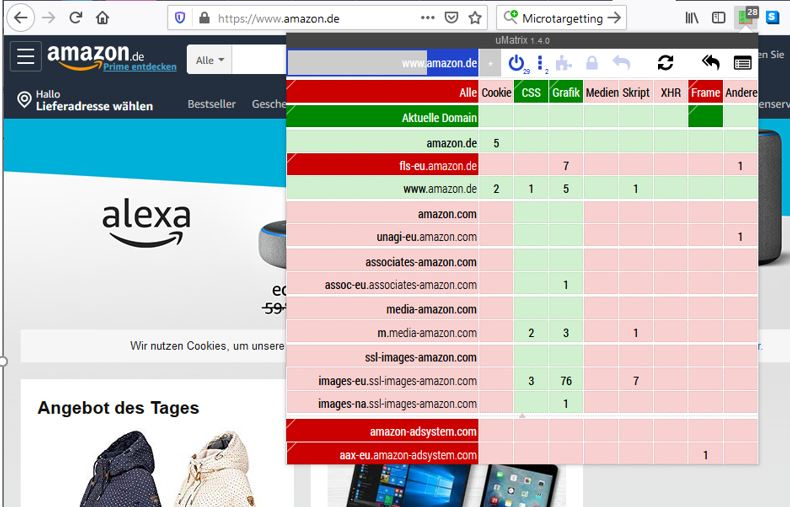The image size is (790, 507).
Task: Choose Lieferadresse wählen
Action: (x=94, y=106)
